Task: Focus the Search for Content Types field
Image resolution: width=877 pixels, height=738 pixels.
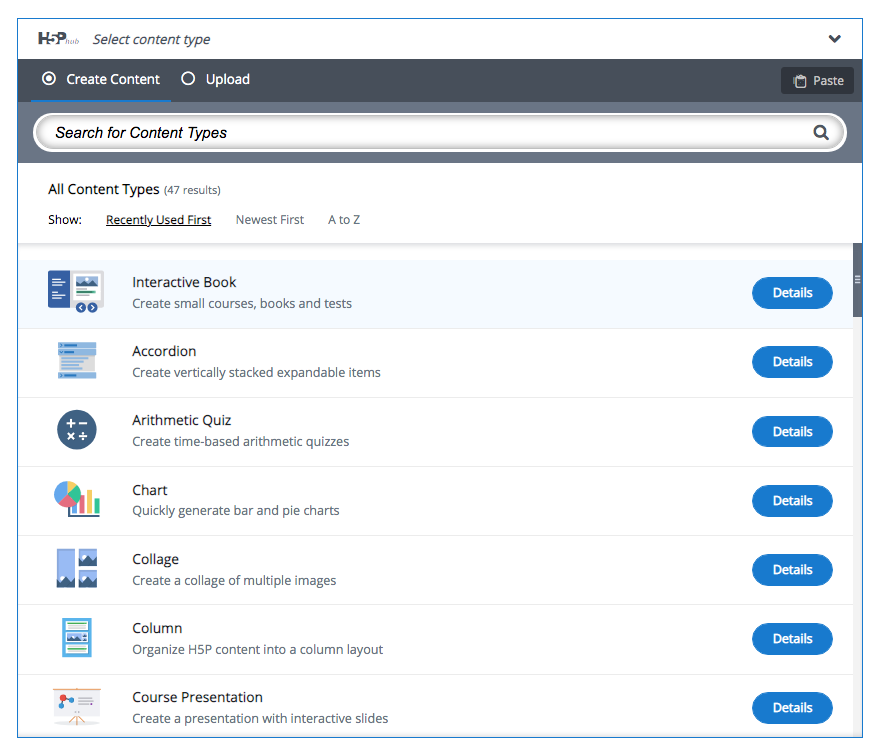Action: (x=440, y=133)
